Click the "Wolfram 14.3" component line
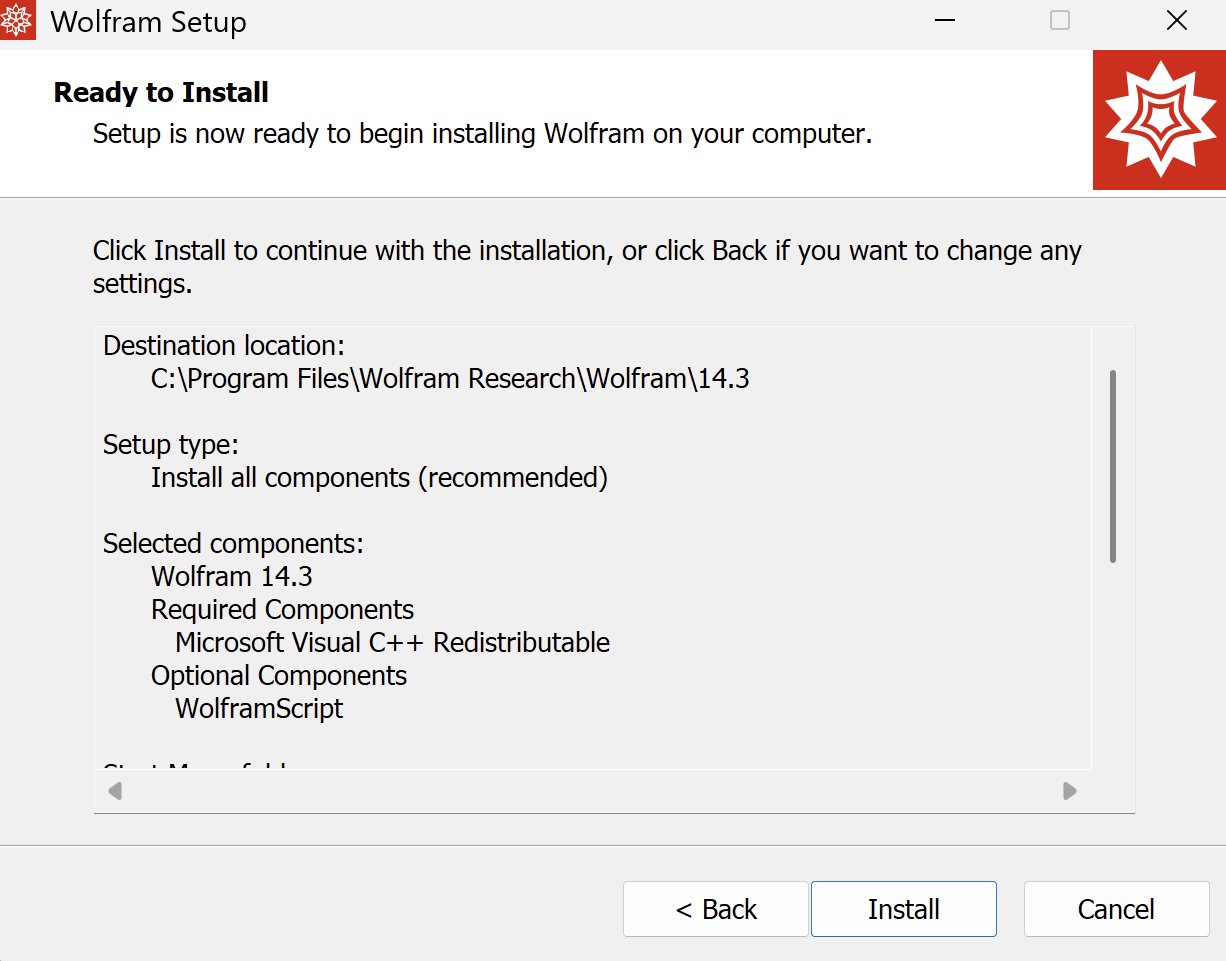 point(232,577)
